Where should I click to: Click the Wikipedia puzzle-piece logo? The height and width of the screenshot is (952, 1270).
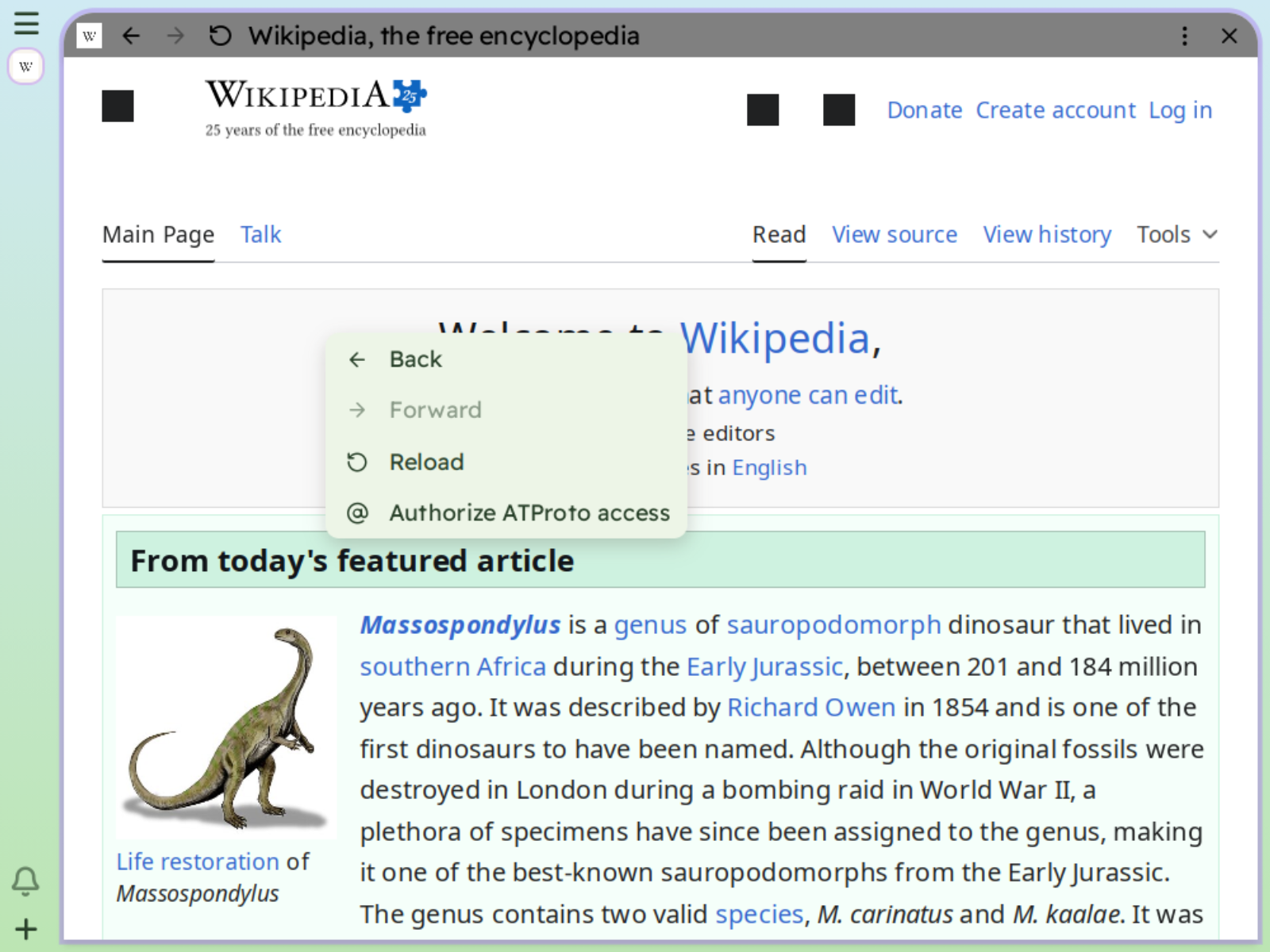tap(410, 94)
